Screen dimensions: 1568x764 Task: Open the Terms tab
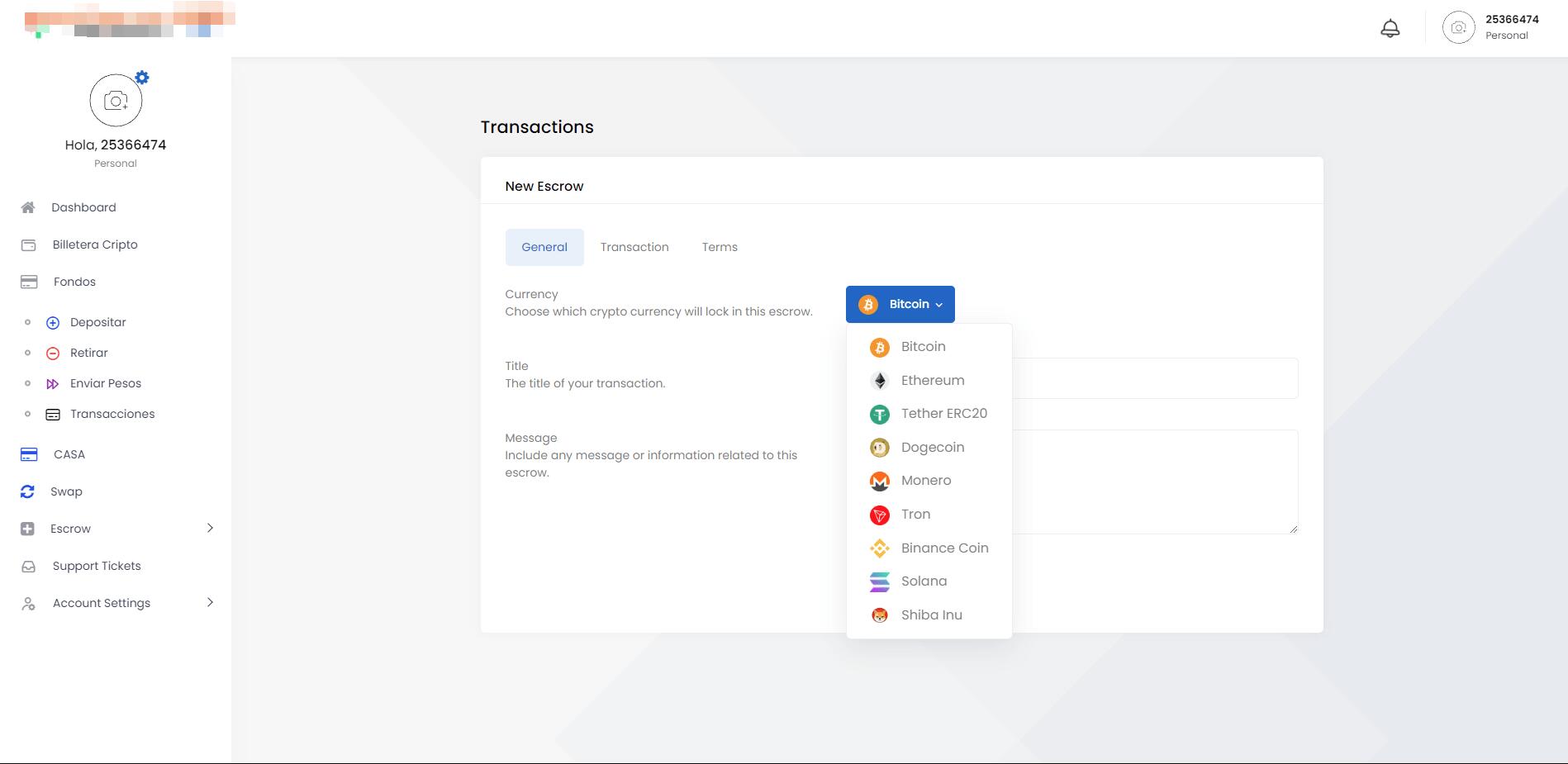pyautogui.click(x=719, y=247)
